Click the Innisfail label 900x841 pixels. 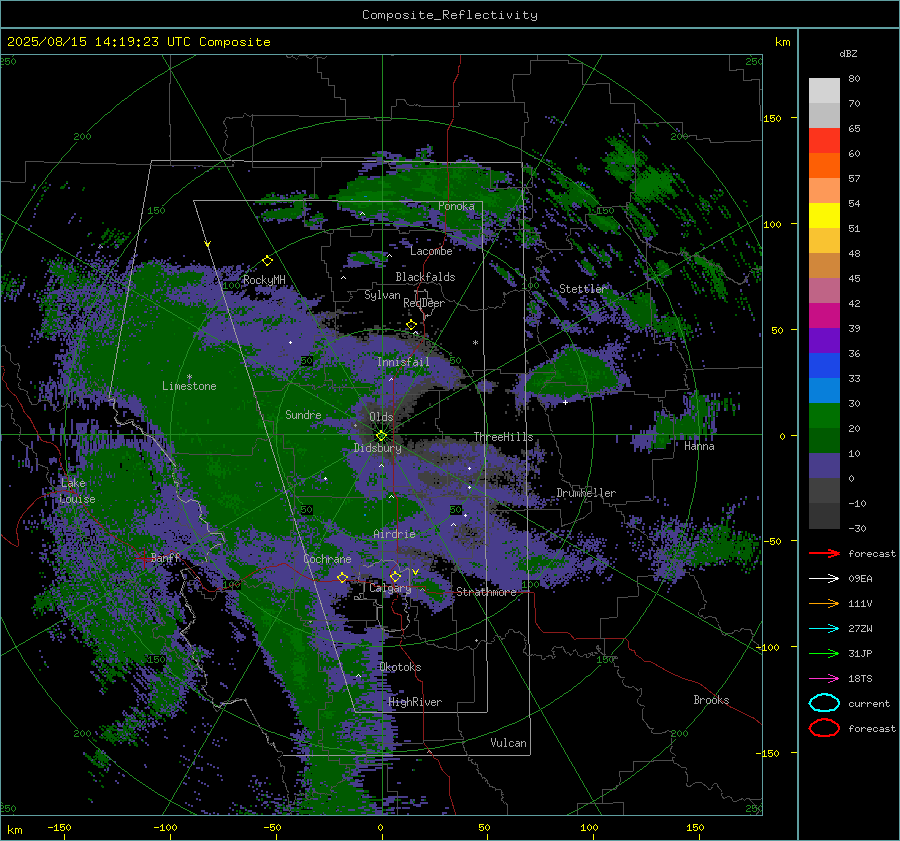(x=403, y=362)
